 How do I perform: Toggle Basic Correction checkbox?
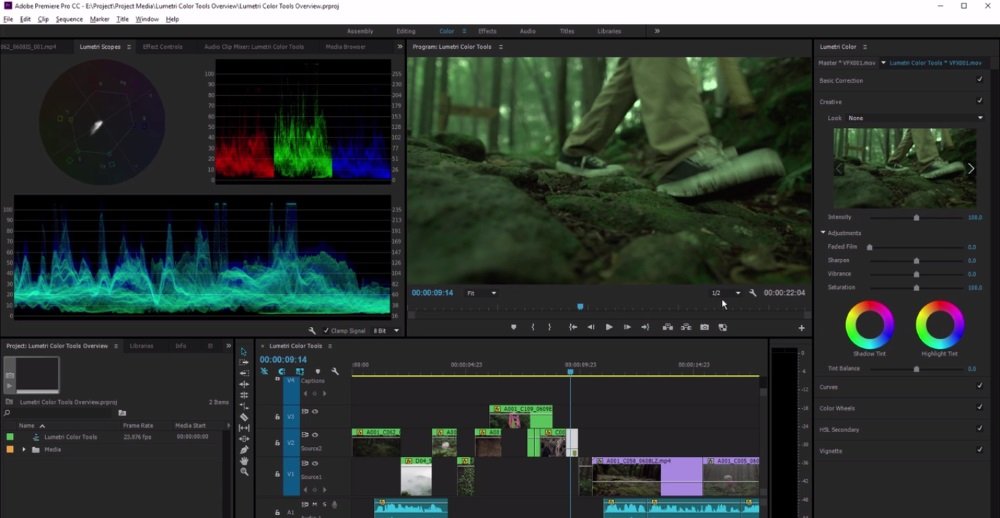pyautogui.click(x=980, y=80)
